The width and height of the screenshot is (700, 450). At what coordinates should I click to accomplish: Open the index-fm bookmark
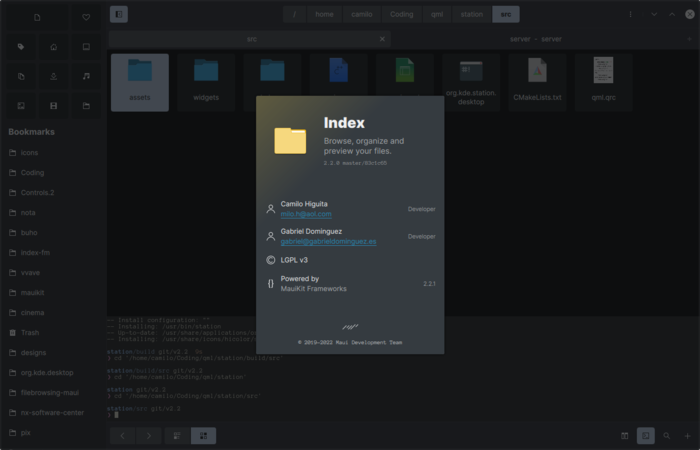[54, 253]
